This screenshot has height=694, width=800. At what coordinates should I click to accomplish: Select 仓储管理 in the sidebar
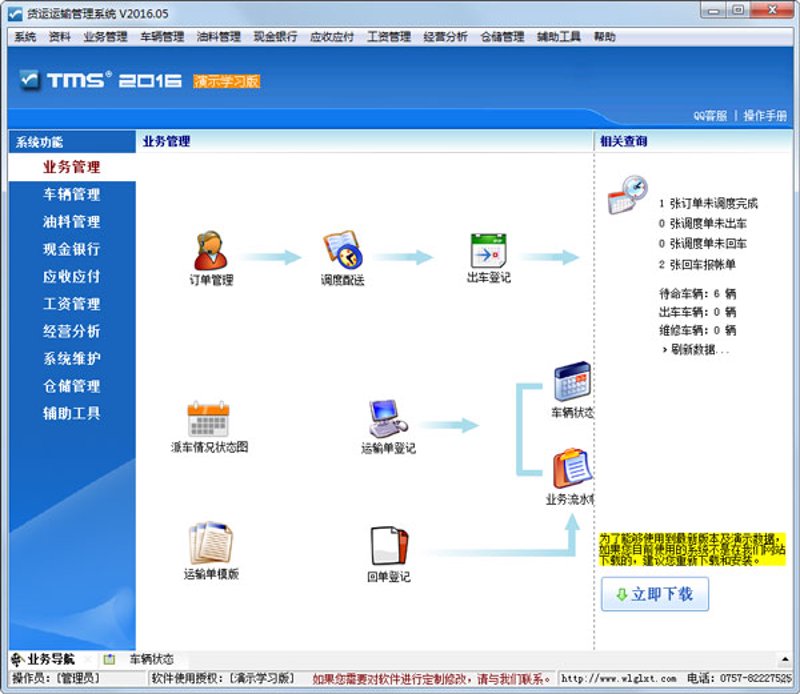(71, 386)
